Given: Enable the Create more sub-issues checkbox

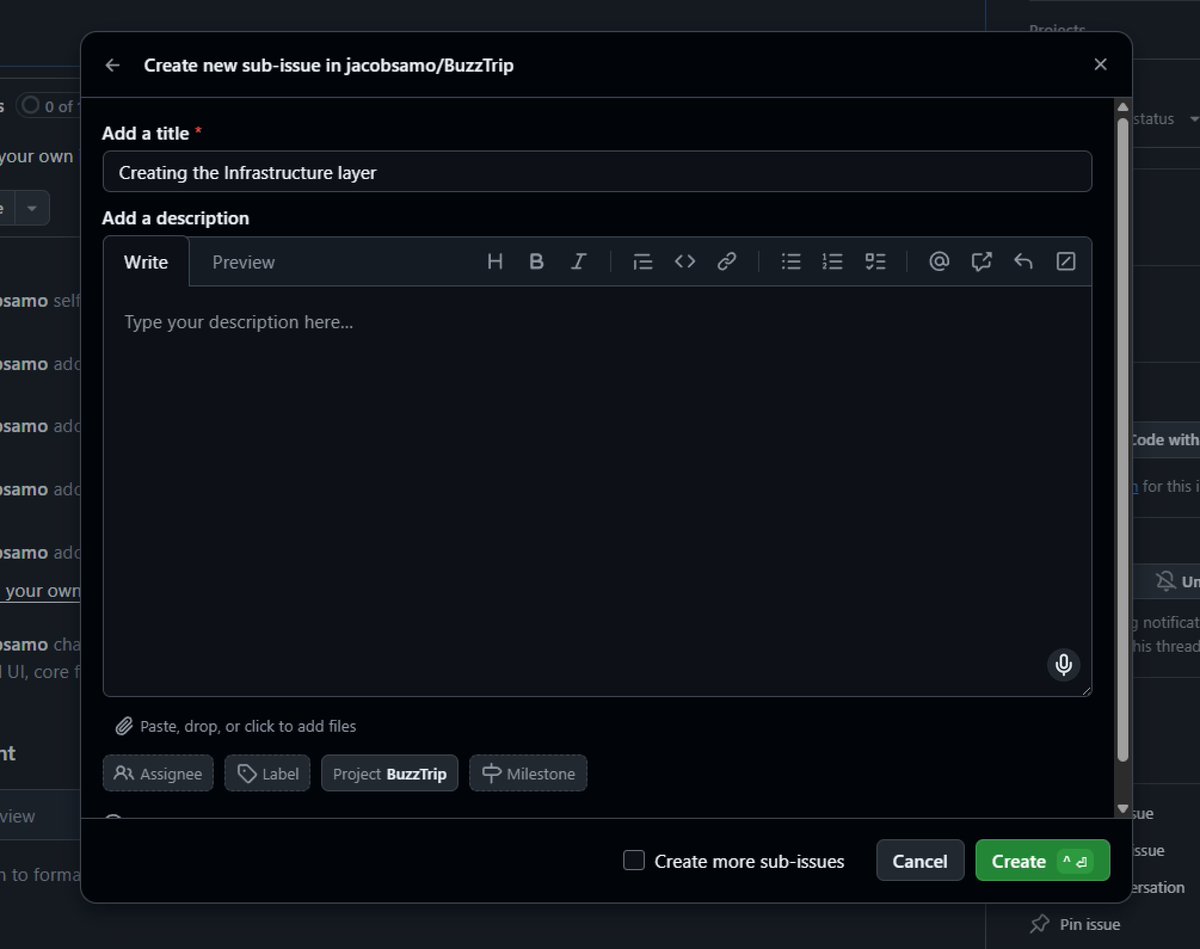Looking at the screenshot, I should [633, 860].
